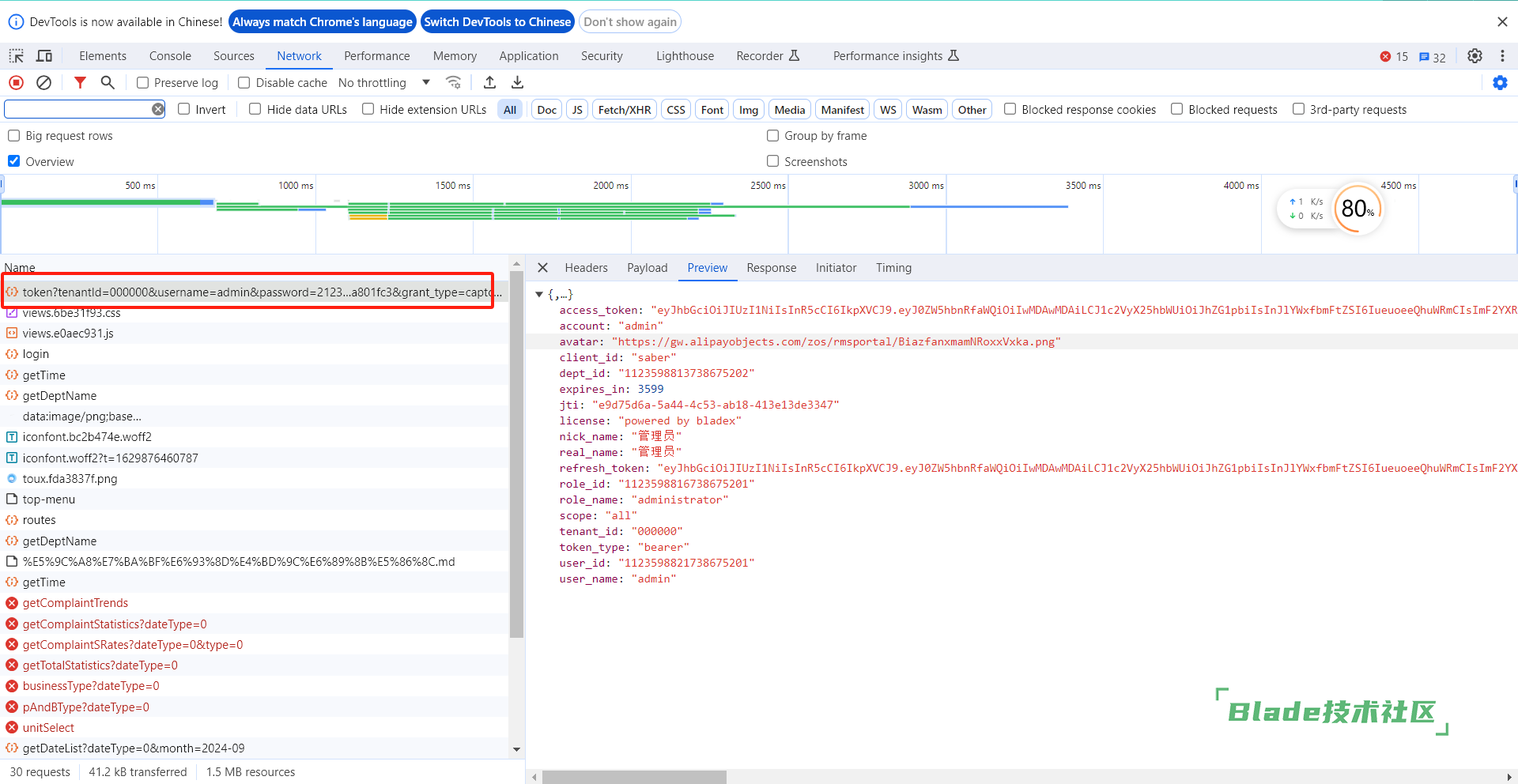Click Always match Chrome's language
The image size is (1518, 784).
point(323,22)
